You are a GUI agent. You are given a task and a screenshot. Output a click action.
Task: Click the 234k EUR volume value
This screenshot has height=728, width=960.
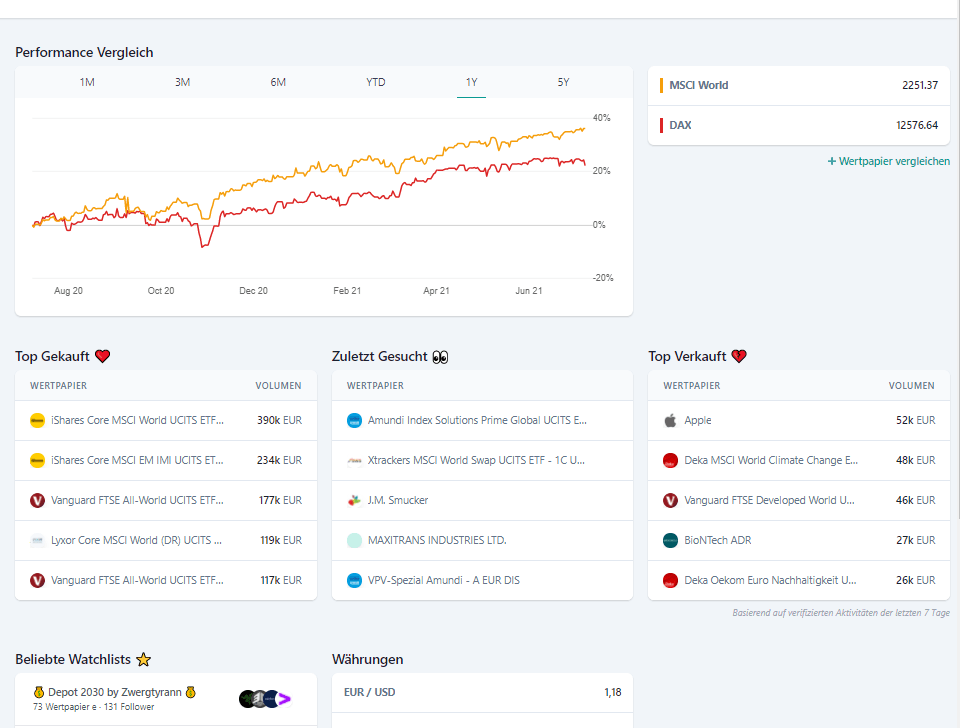point(279,460)
